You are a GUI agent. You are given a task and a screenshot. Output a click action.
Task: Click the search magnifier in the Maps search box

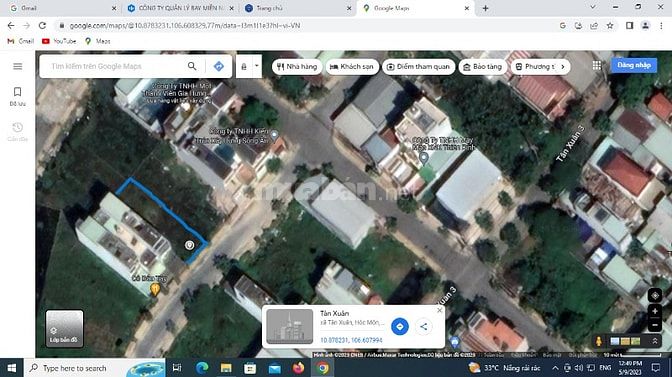192,66
